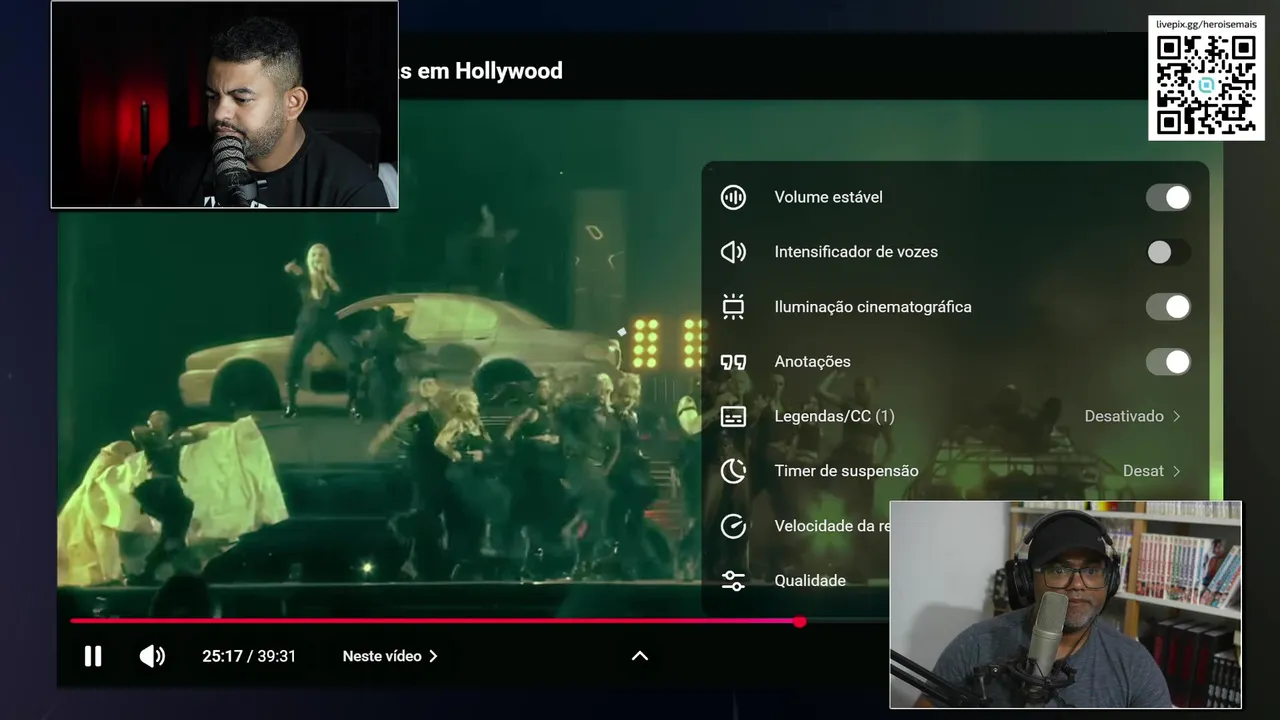Screen dimensions: 1280x720
Task: Click the 'Iluminação cinematográfica' screen icon
Action: pos(733,307)
